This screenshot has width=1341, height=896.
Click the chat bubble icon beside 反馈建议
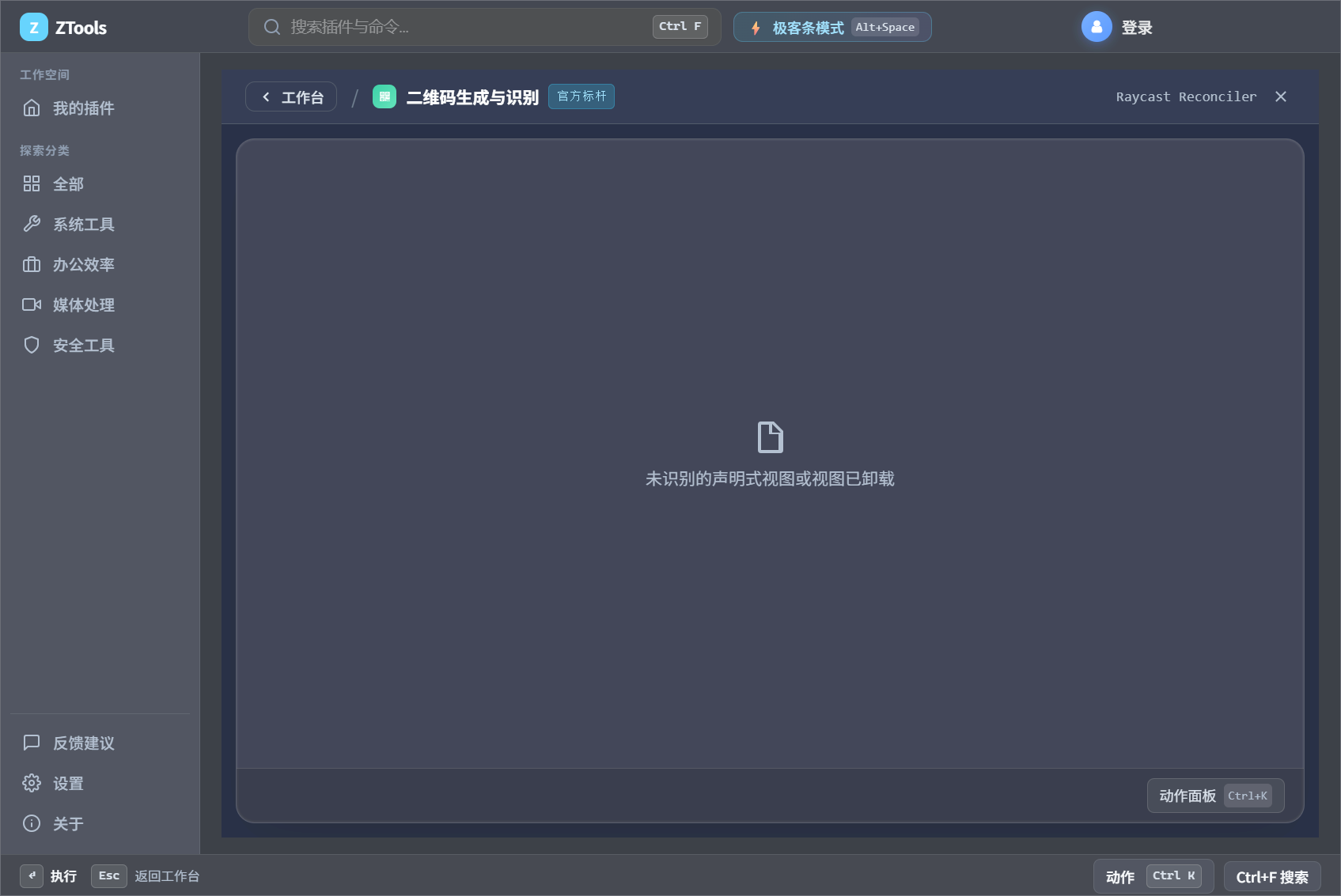tap(32, 743)
